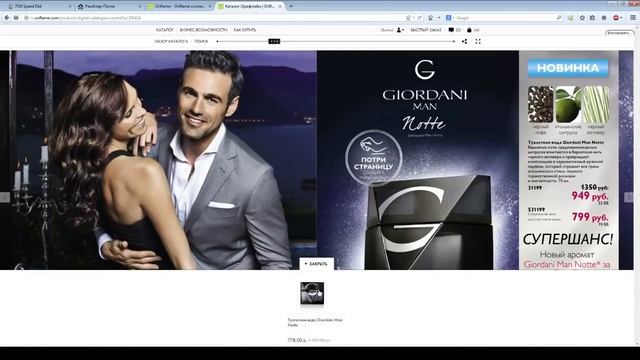Open the БИЗНЕС-ВОЗМОЖНОСТИ menu
The height and width of the screenshot is (360, 640).
click(203, 30)
